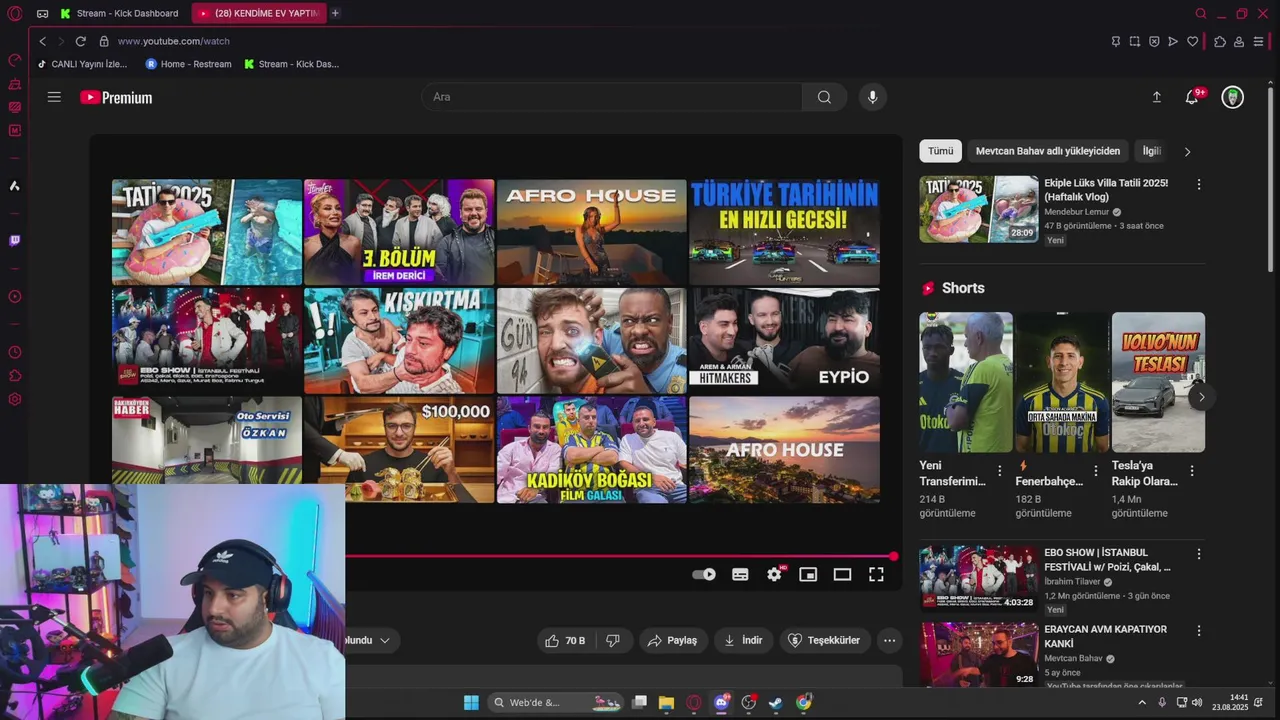Enter fullscreen mode on the player

876,574
